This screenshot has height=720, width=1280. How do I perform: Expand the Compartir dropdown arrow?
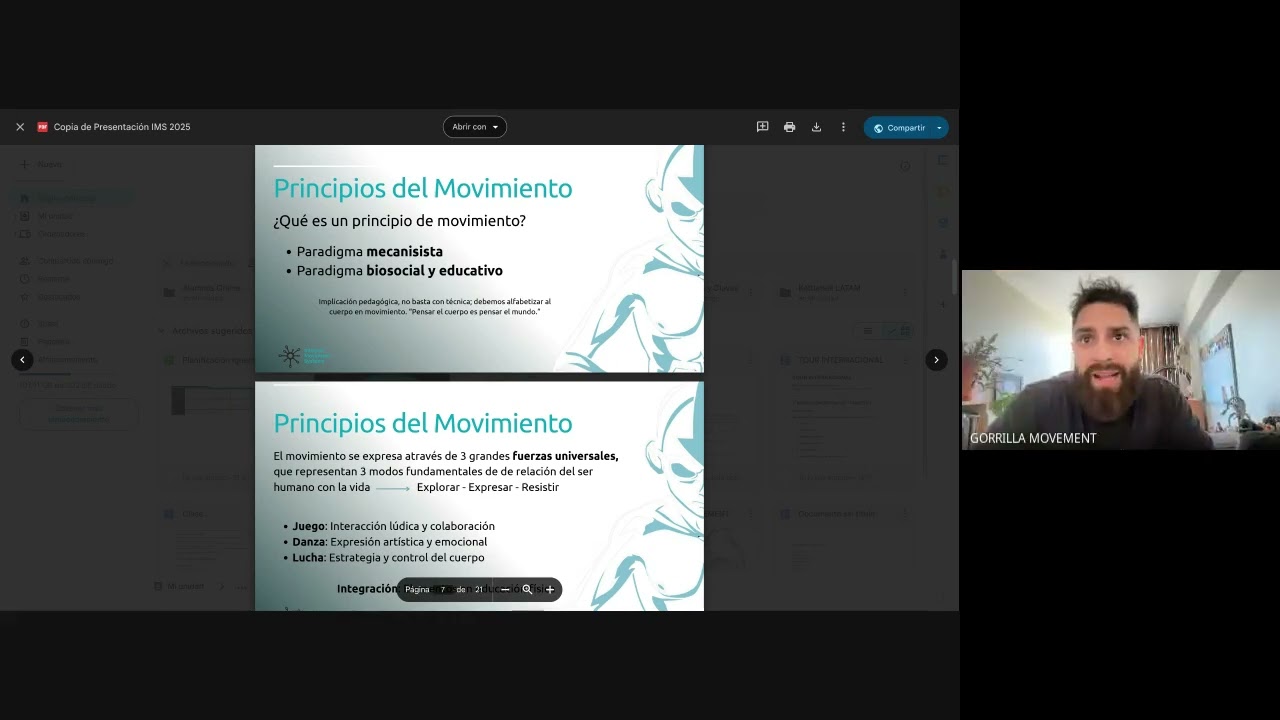tap(939, 128)
